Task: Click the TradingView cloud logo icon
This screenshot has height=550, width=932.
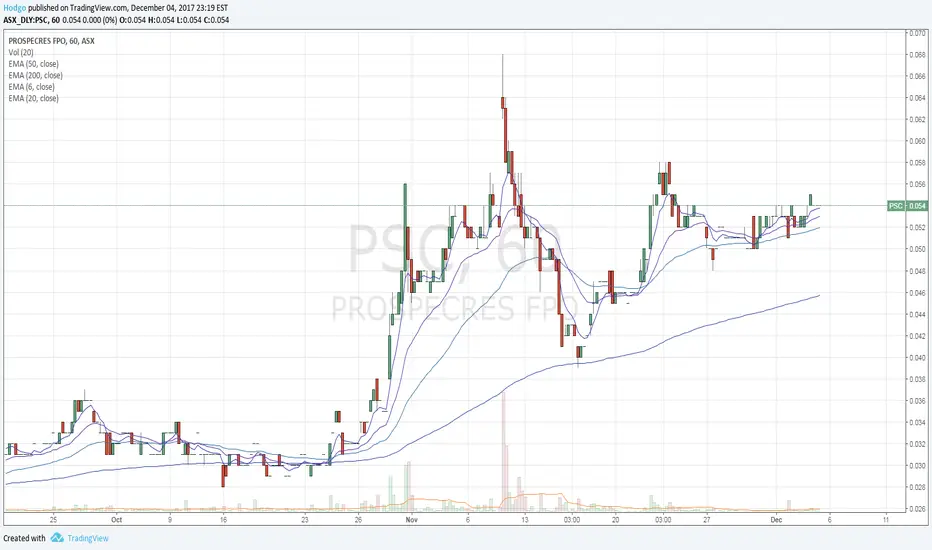Action: (56, 538)
